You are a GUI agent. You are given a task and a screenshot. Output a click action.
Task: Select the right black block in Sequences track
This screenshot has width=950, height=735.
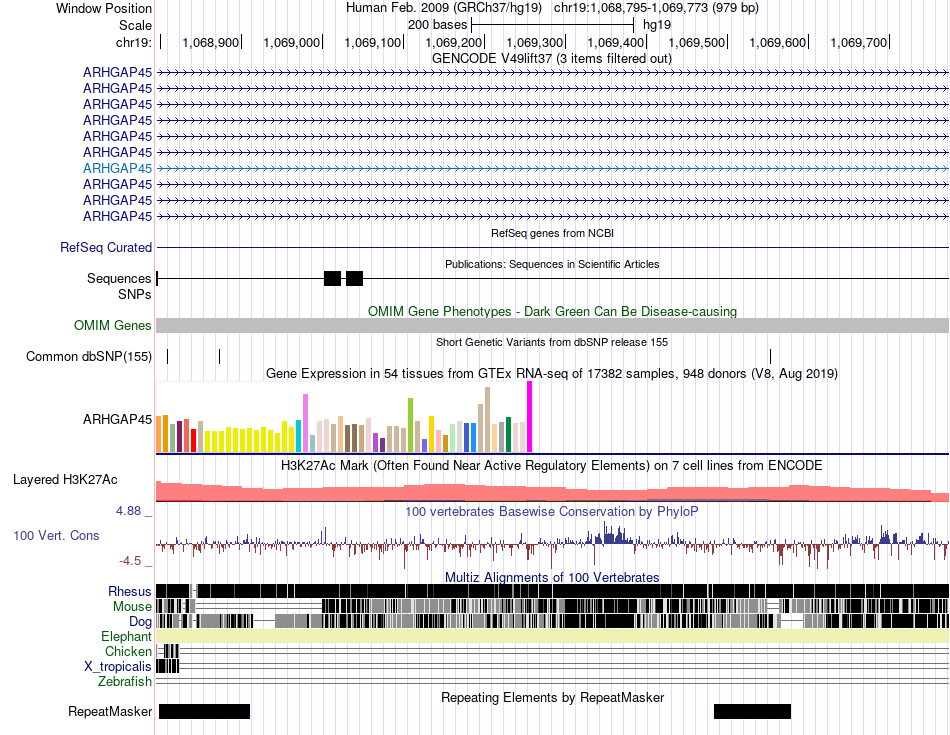click(x=354, y=279)
